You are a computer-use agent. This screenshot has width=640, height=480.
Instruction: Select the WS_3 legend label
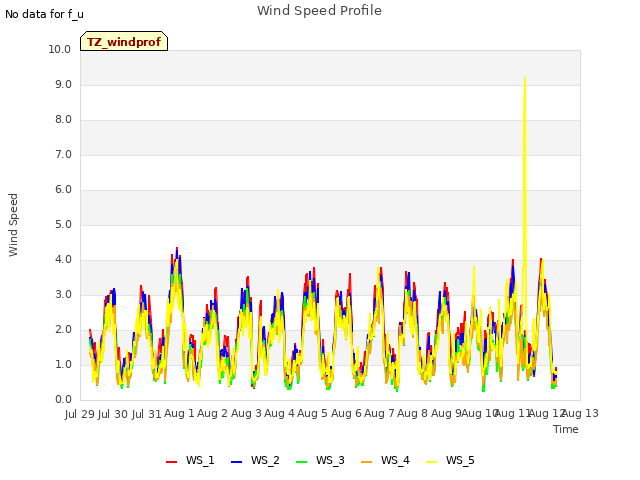coord(330,460)
